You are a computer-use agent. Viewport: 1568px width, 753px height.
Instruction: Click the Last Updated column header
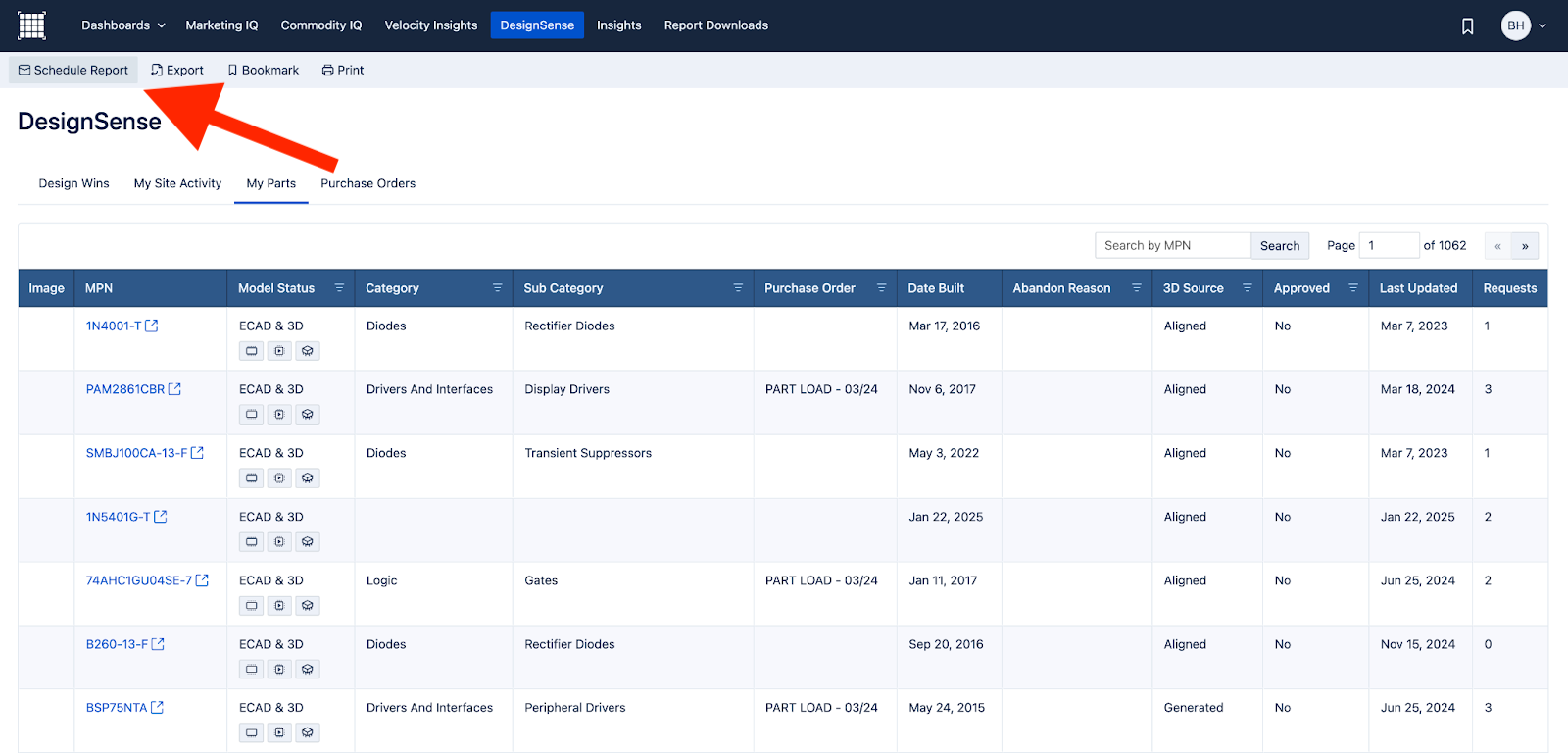tap(1418, 288)
